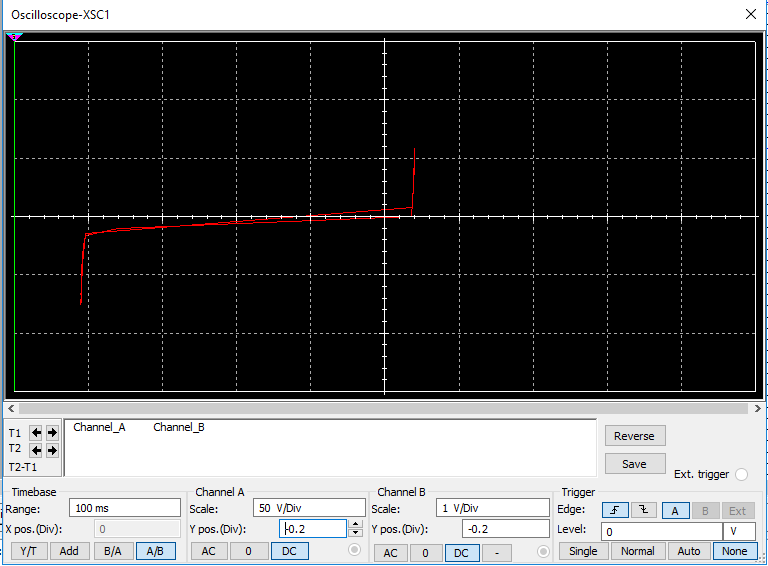Move T2 cursor left arrow

tap(36, 450)
